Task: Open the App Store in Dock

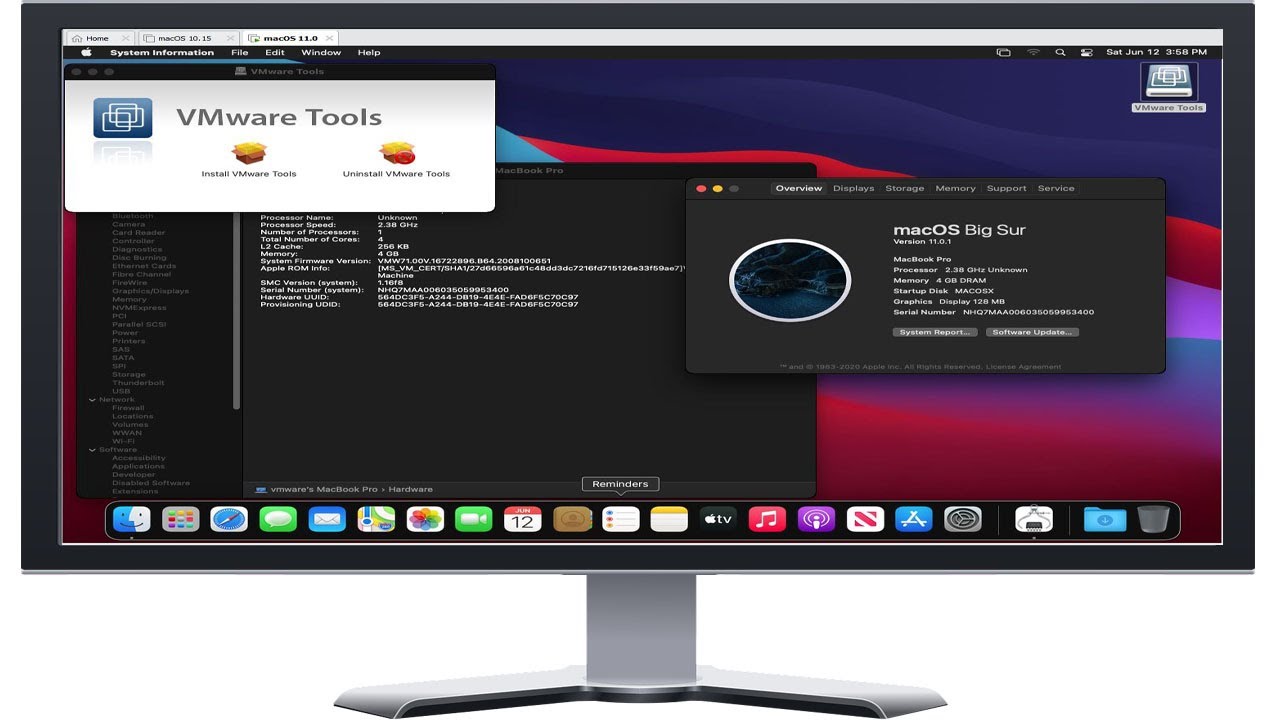Action: pos(914,519)
